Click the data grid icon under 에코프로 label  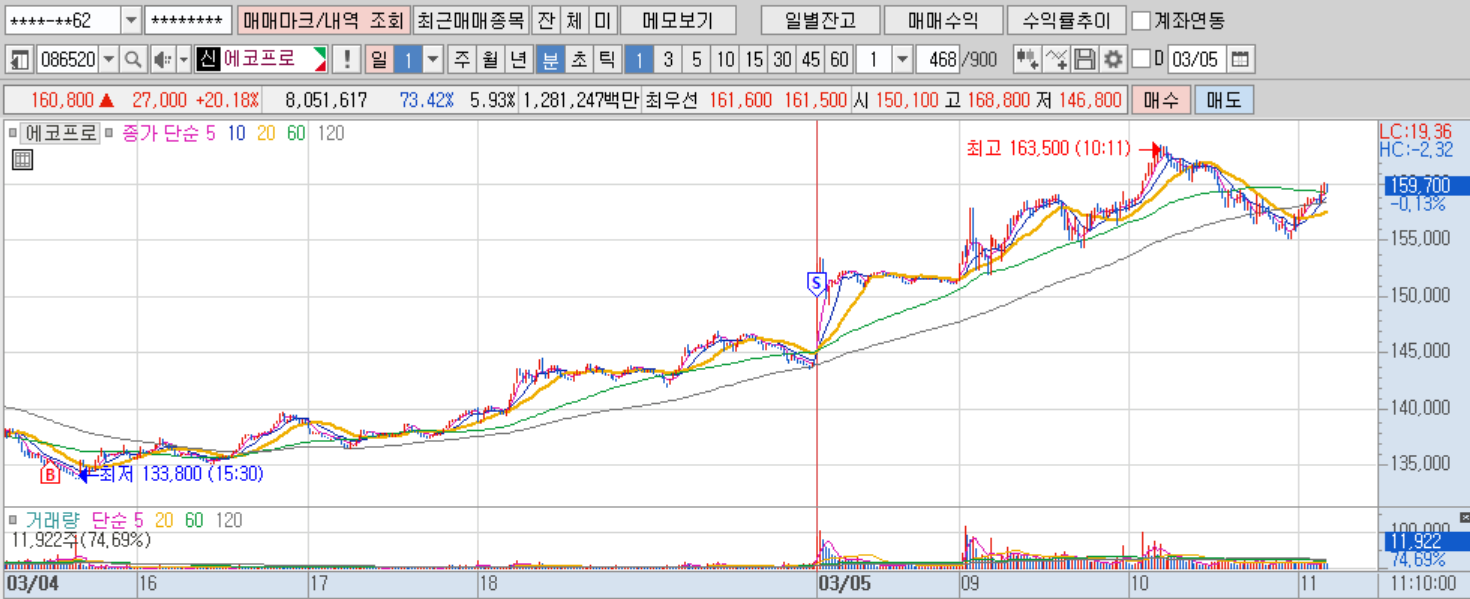pyautogui.click(x=22, y=159)
